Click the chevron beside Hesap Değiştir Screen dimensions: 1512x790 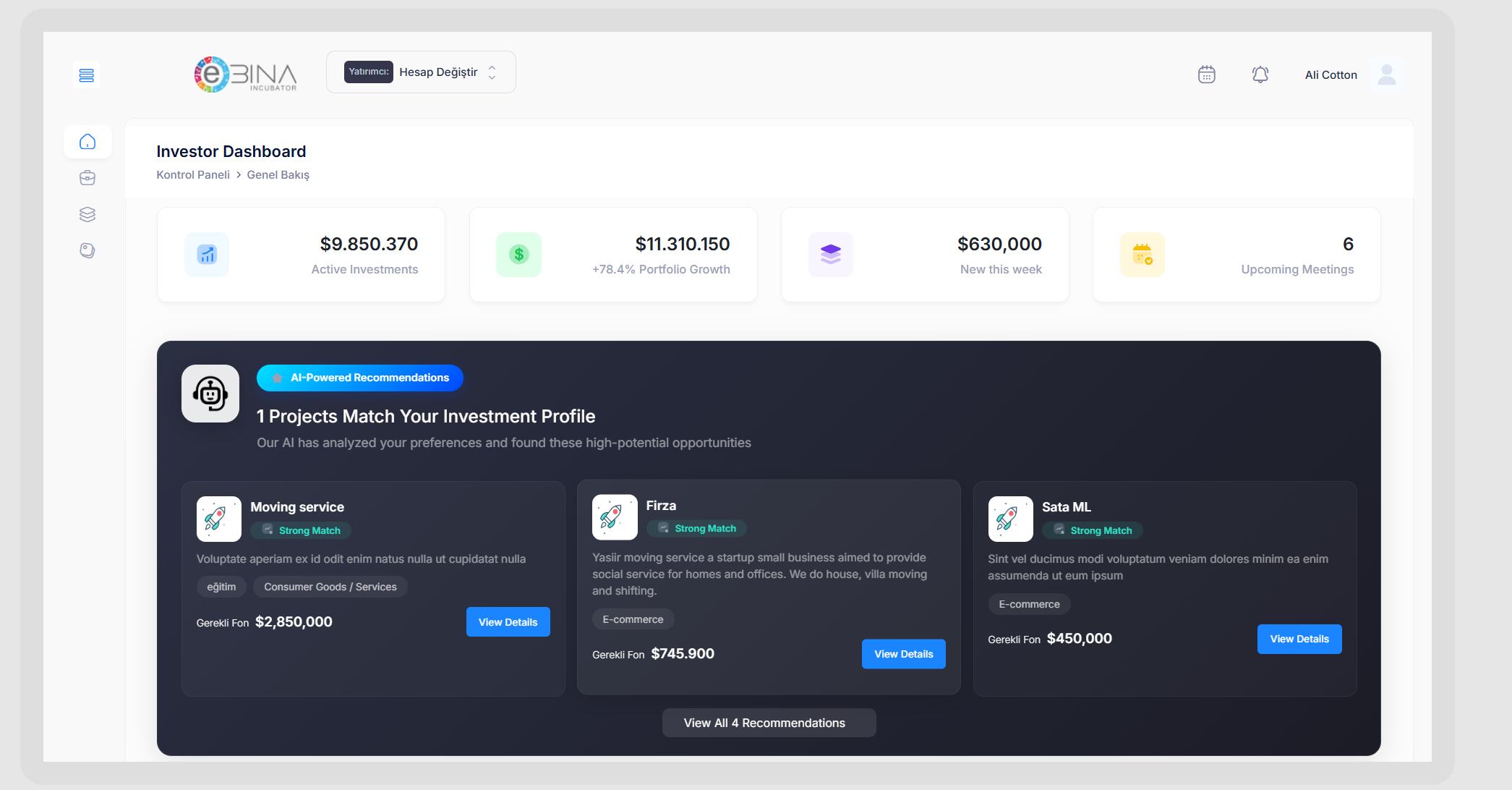pyautogui.click(x=492, y=72)
